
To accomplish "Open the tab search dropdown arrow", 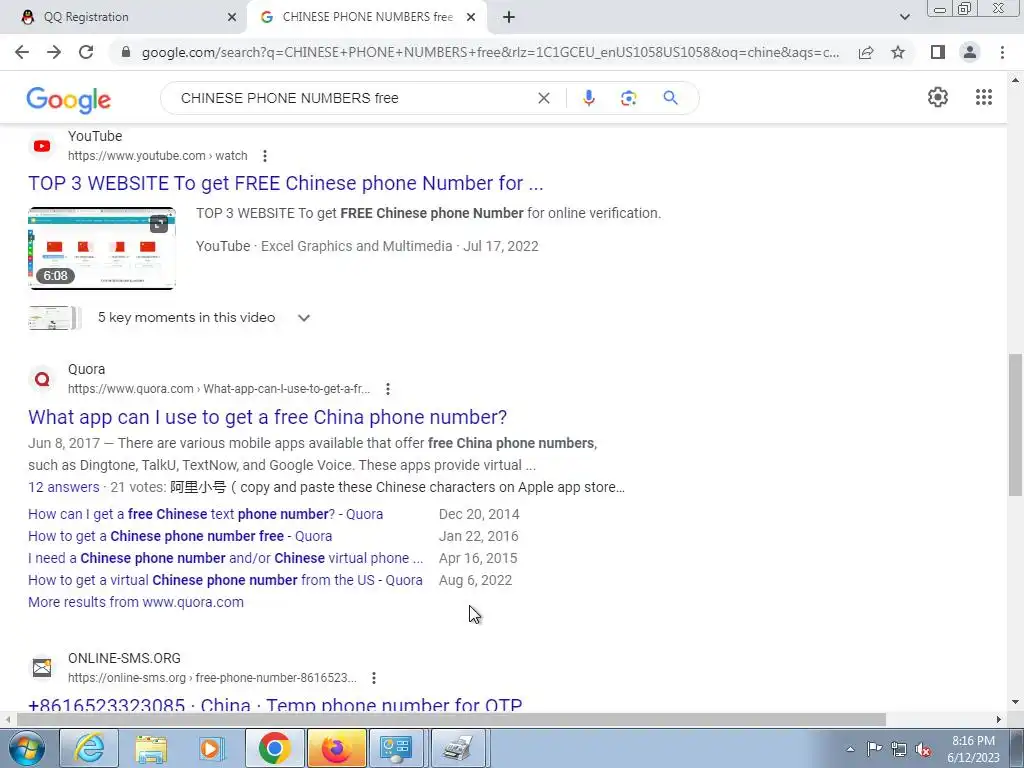I will [x=904, y=17].
